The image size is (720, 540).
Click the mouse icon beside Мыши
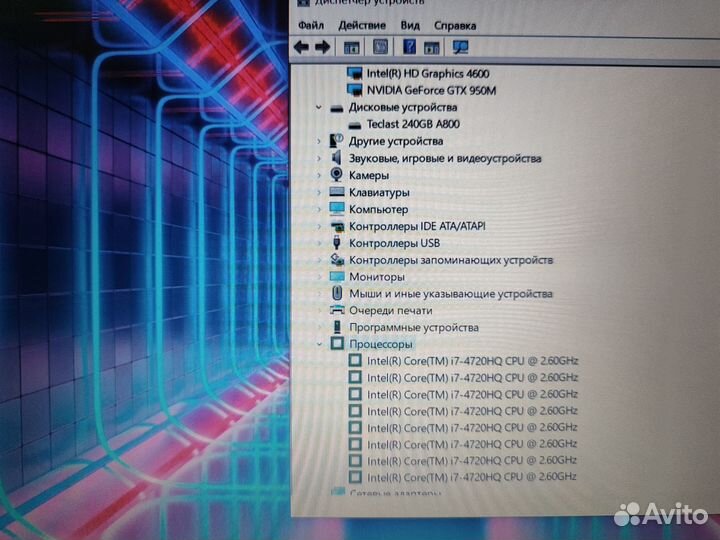(337, 293)
